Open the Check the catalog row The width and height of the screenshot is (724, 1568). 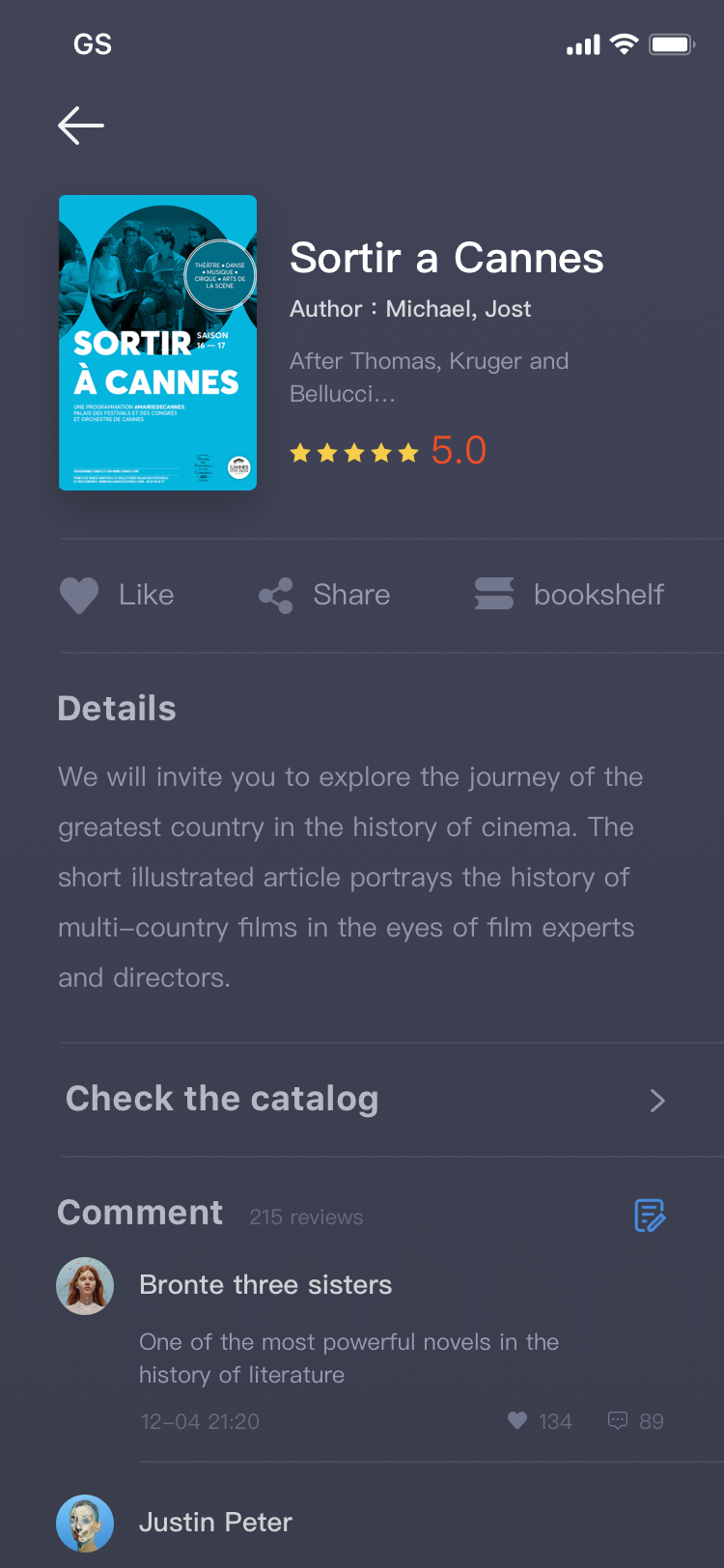coord(391,1100)
